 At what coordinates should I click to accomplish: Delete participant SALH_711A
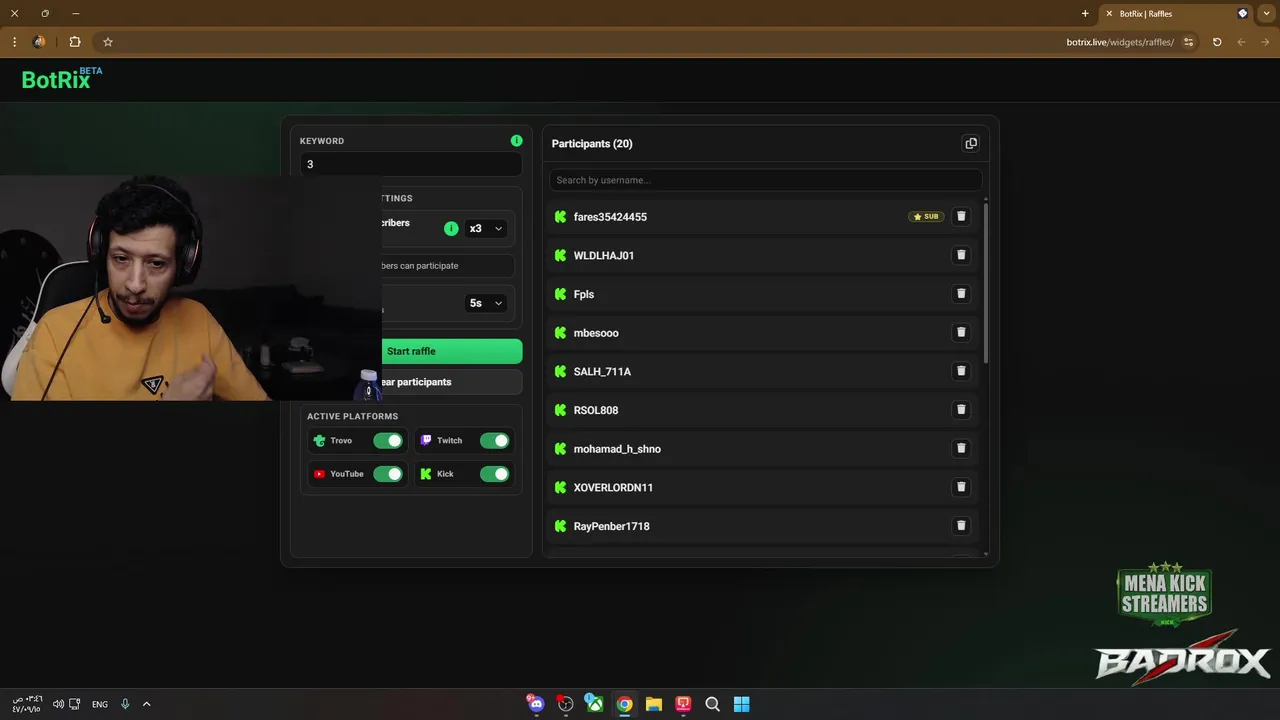tap(961, 371)
